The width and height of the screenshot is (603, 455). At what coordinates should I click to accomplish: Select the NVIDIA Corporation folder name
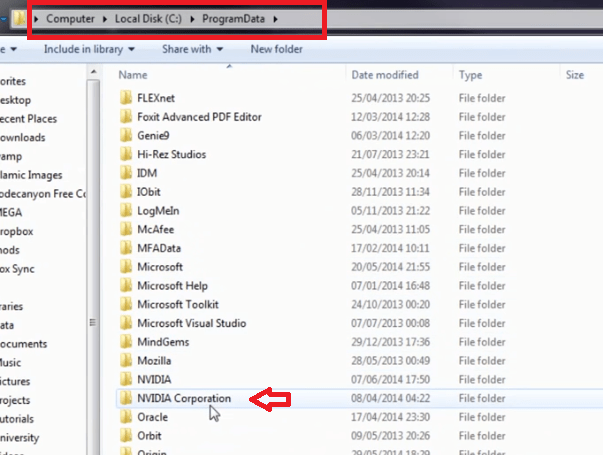tap(184, 398)
